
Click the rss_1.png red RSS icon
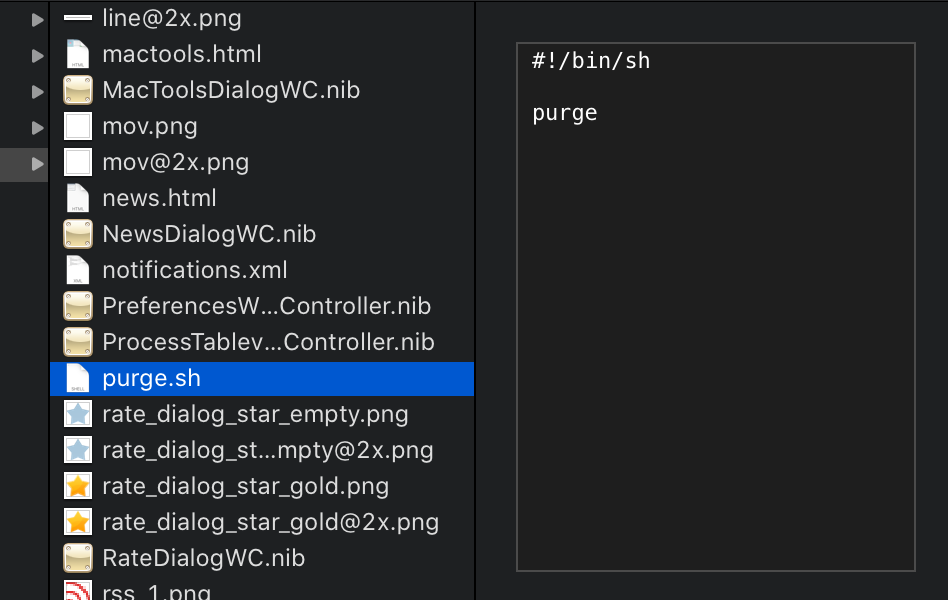78,590
